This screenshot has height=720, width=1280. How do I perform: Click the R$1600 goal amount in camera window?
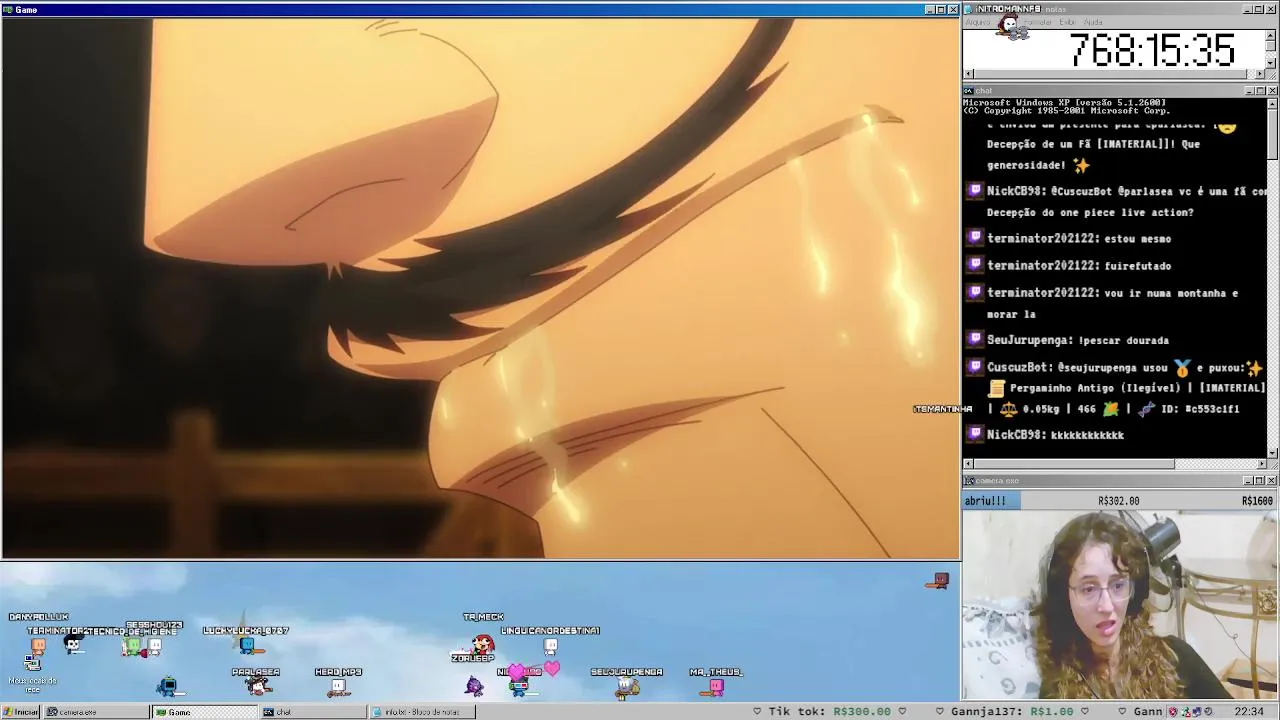coord(1257,501)
